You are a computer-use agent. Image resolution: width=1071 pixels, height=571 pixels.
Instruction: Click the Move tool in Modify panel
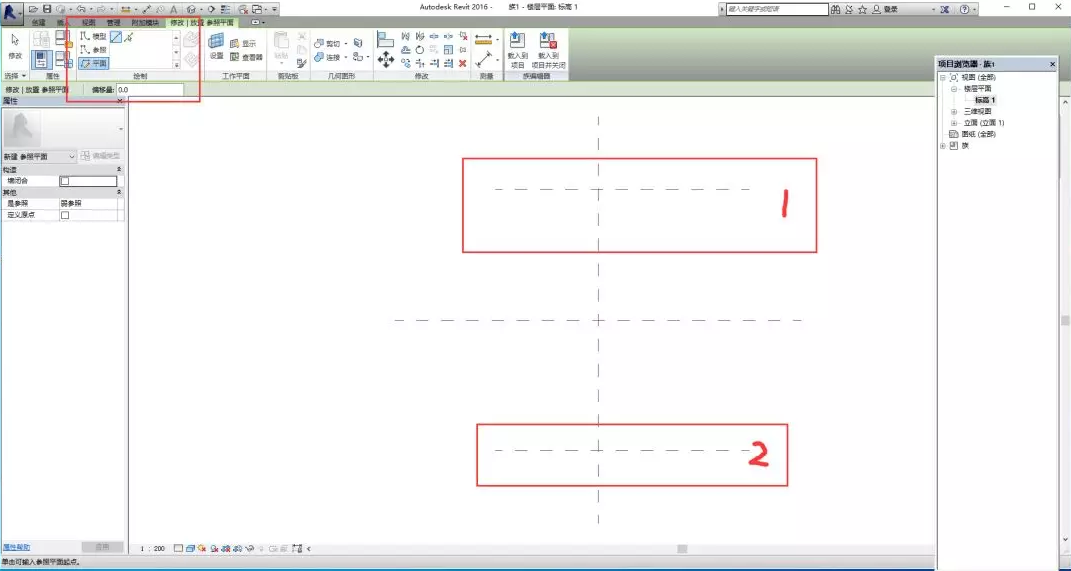pyautogui.click(x=385, y=61)
